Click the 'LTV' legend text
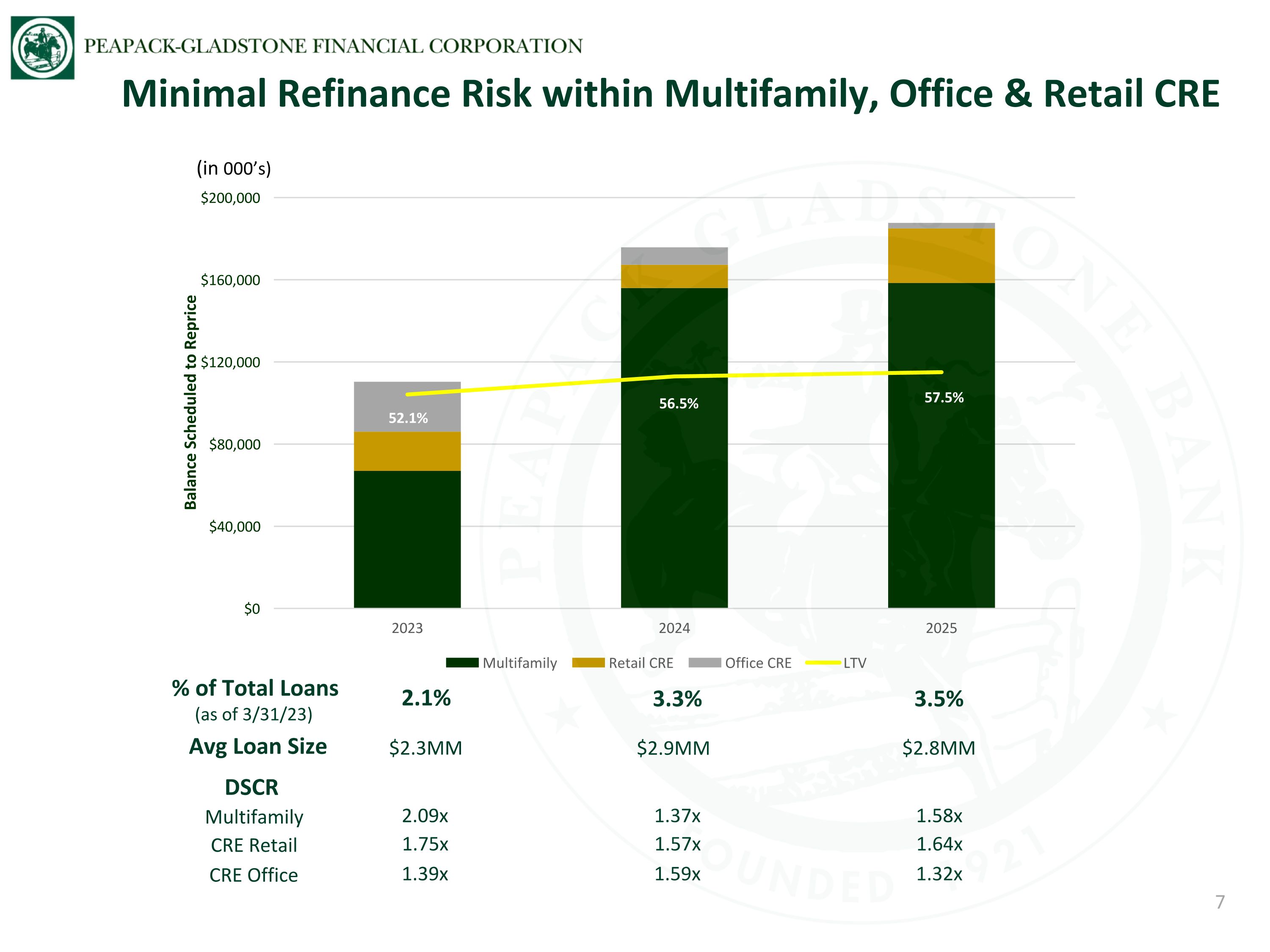 pyautogui.click(x=854, y=663)
